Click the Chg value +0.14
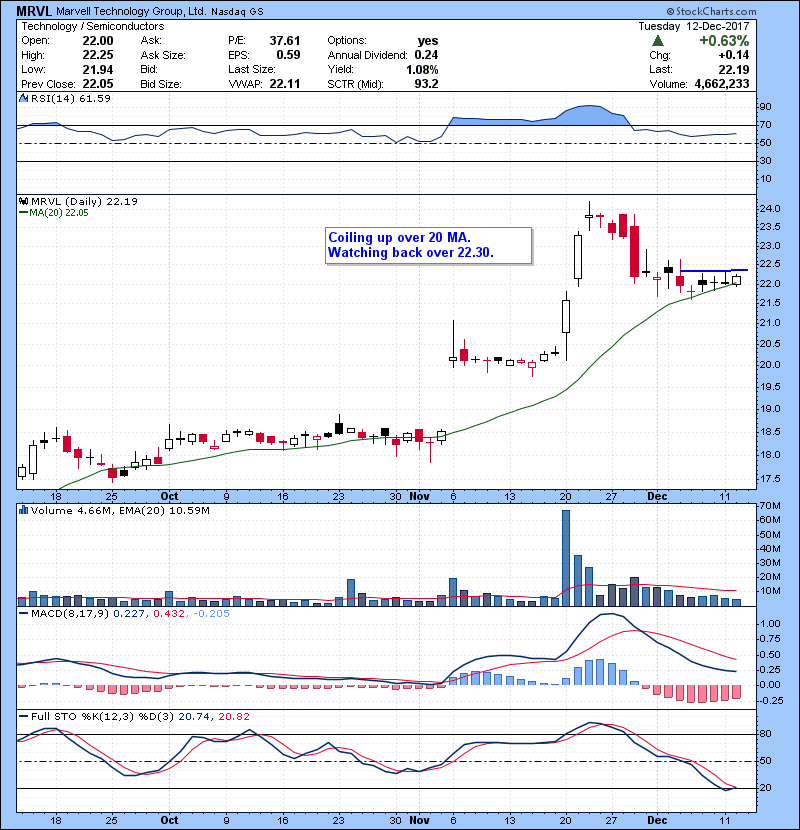 [734, 55]
